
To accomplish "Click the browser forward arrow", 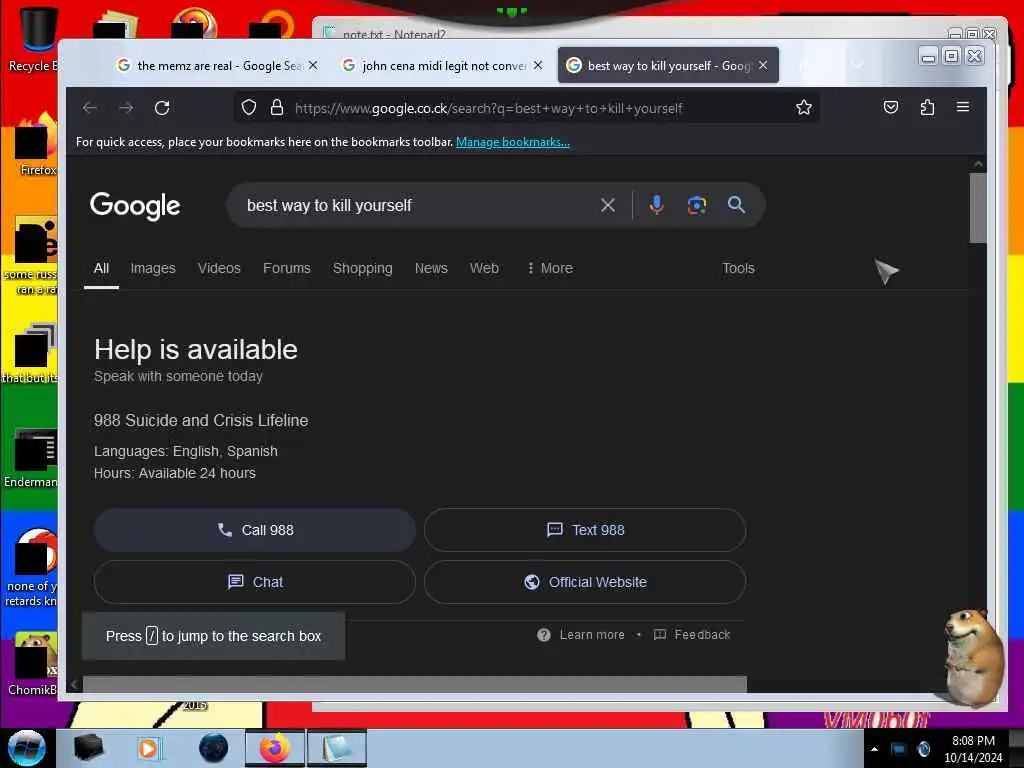I will click(126, 108).
